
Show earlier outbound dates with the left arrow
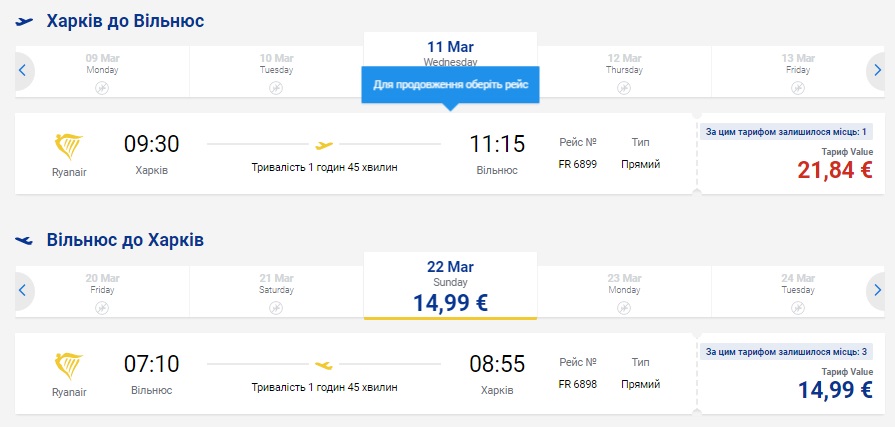23,70
